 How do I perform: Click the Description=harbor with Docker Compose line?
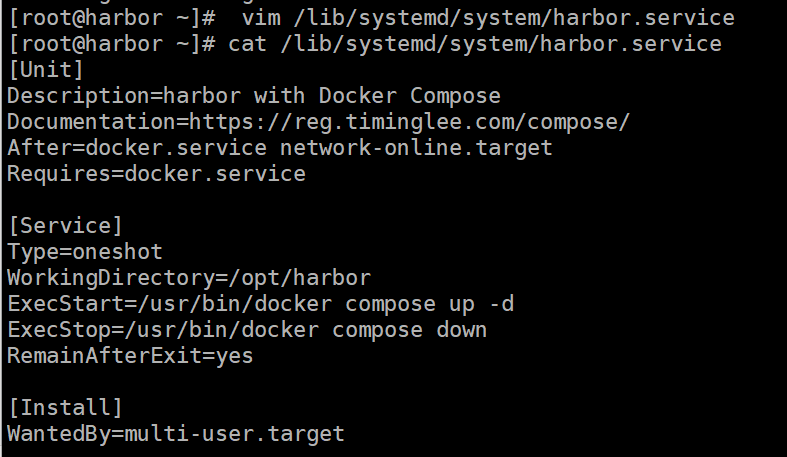tap(254, 96)
